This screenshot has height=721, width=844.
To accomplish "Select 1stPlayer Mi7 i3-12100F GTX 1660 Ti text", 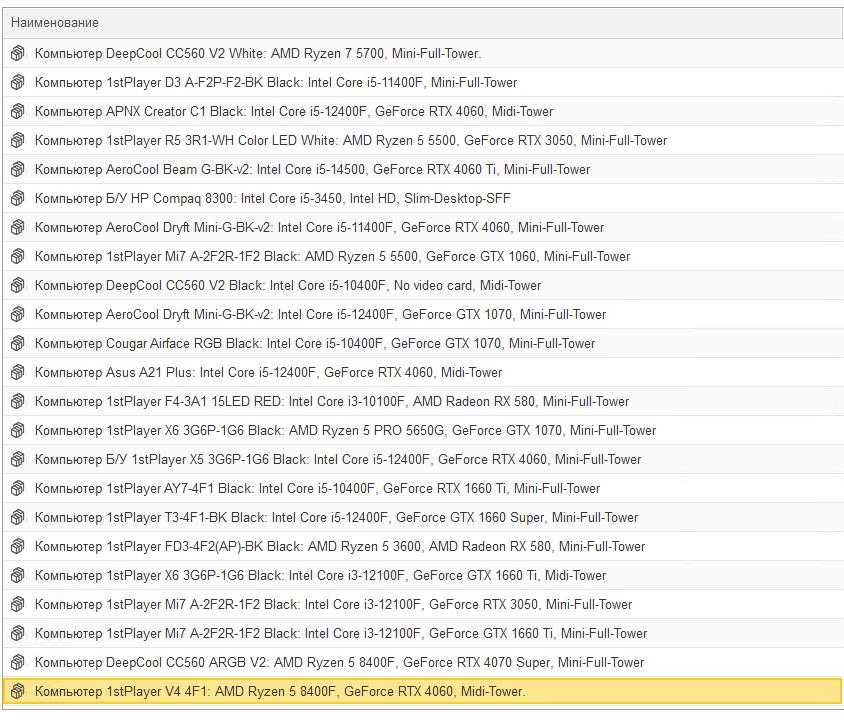I will (x=341, y=634).
